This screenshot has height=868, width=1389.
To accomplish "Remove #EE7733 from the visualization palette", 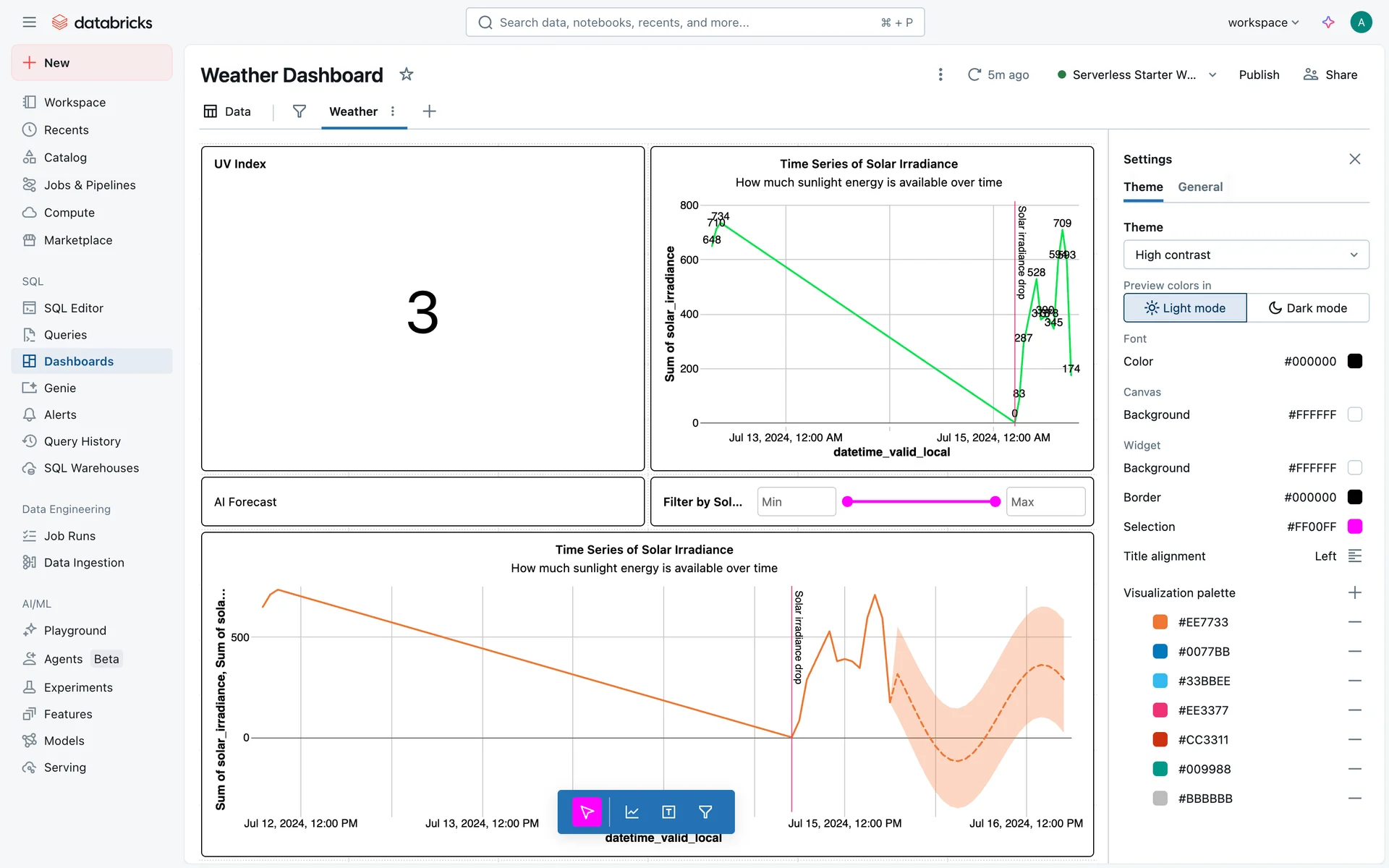I will [x=1354, y=622].
